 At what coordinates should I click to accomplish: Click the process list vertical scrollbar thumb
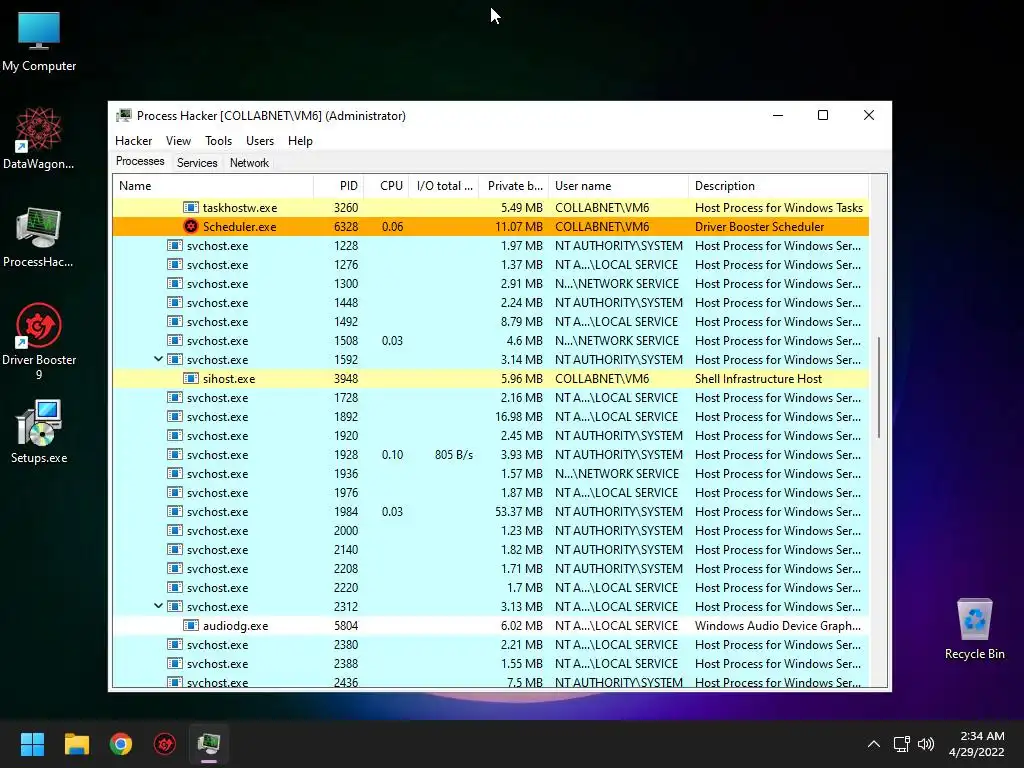coord(879,388)
